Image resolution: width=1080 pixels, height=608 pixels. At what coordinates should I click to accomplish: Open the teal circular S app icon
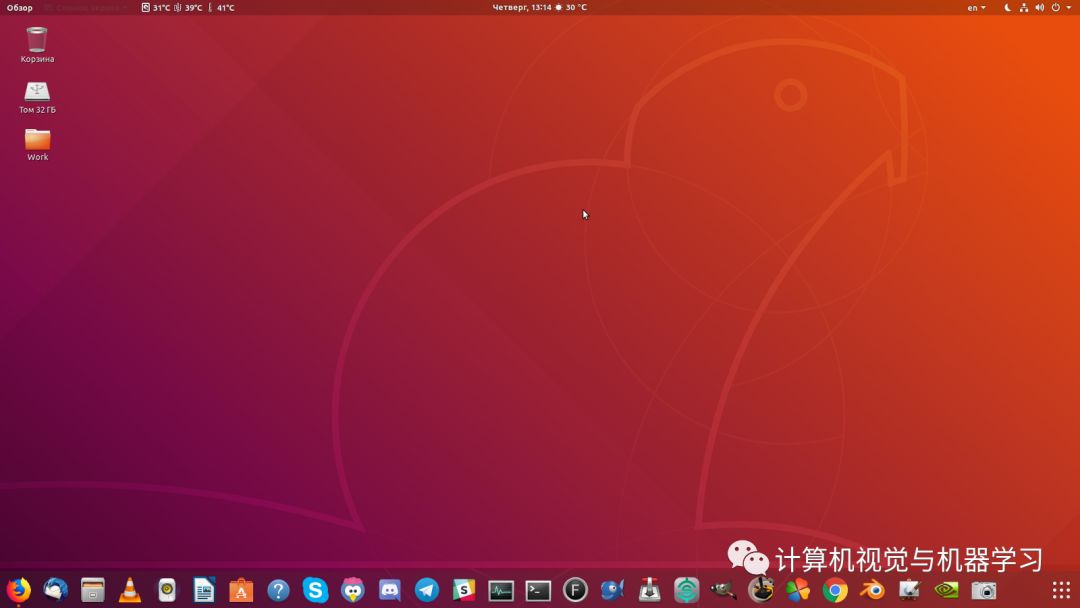coord(687,590)
